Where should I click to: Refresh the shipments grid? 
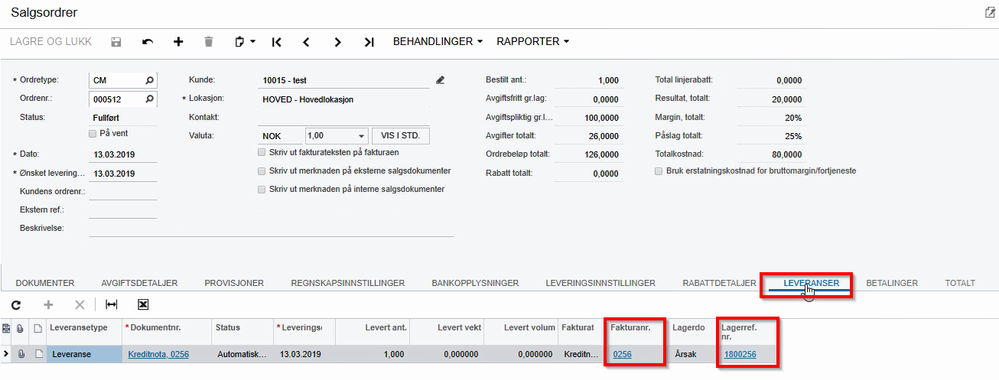click(x=17, y=305)
